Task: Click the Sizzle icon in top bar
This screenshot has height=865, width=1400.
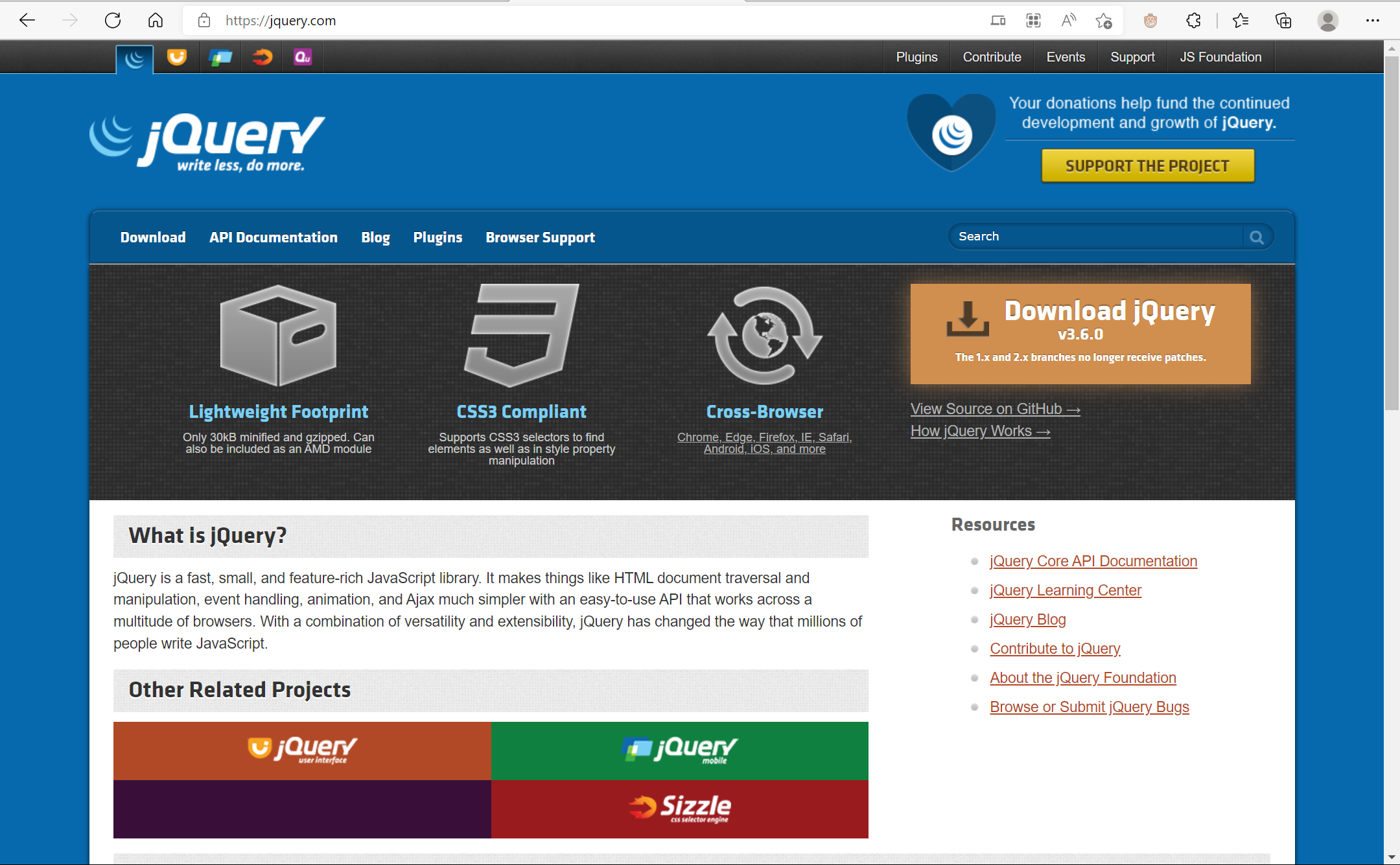Action: (262, 58)
